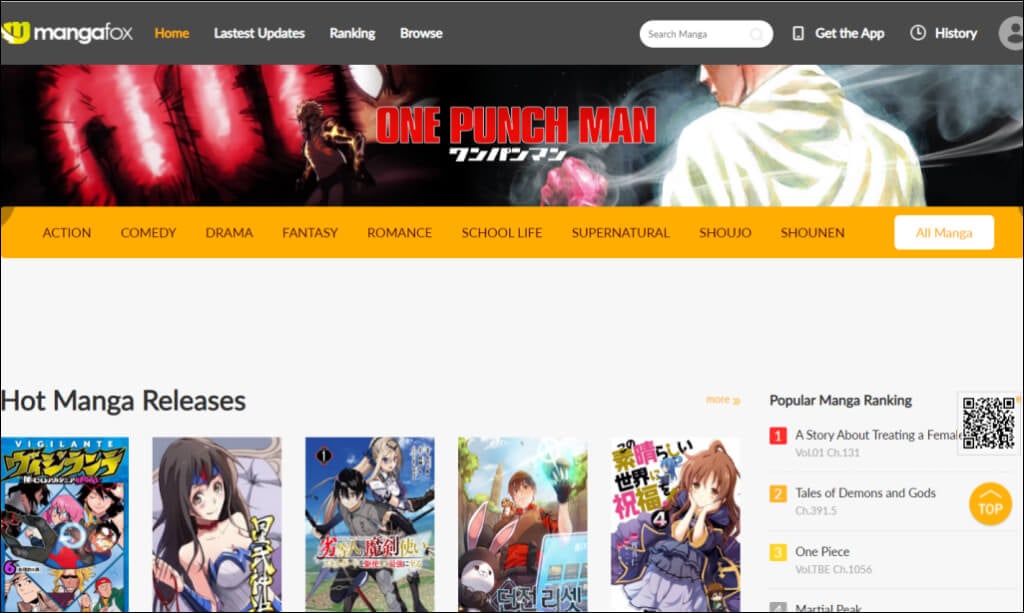Open the swordsman volume 1 manga cover
The width and height of the screenshot is (1024, 613).
370,524
